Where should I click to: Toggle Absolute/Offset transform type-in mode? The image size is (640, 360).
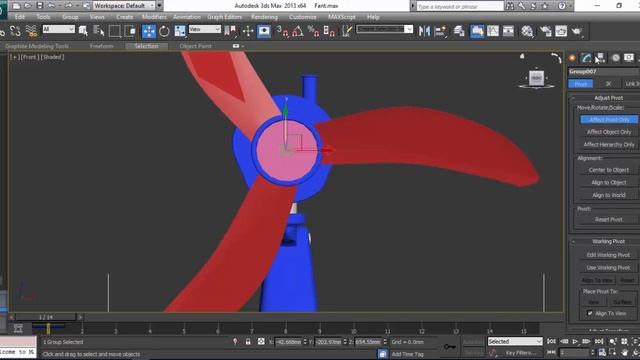261,342
